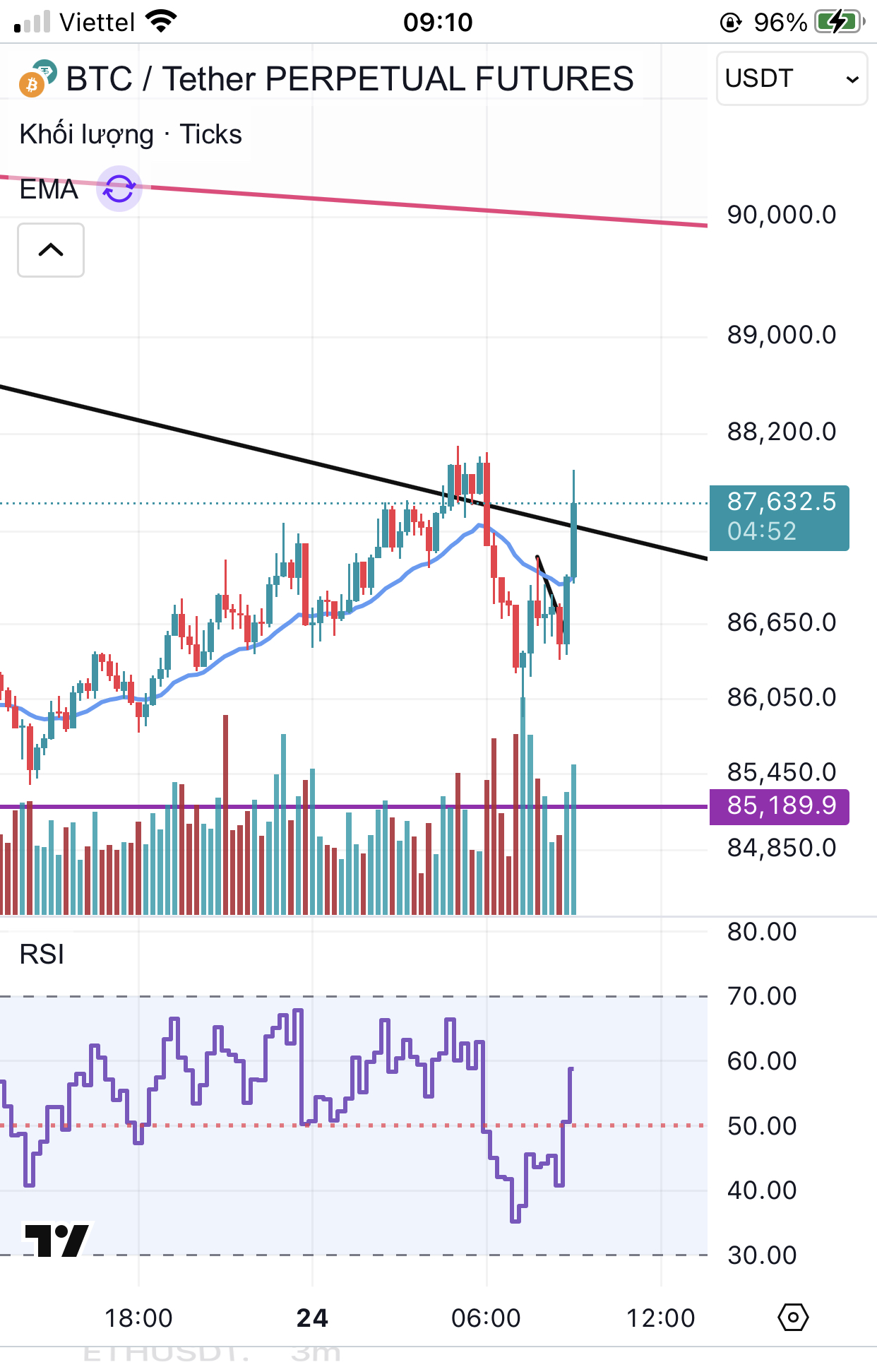
Task: Click the 06:00 time axis label
Action: coord(486,1318)
